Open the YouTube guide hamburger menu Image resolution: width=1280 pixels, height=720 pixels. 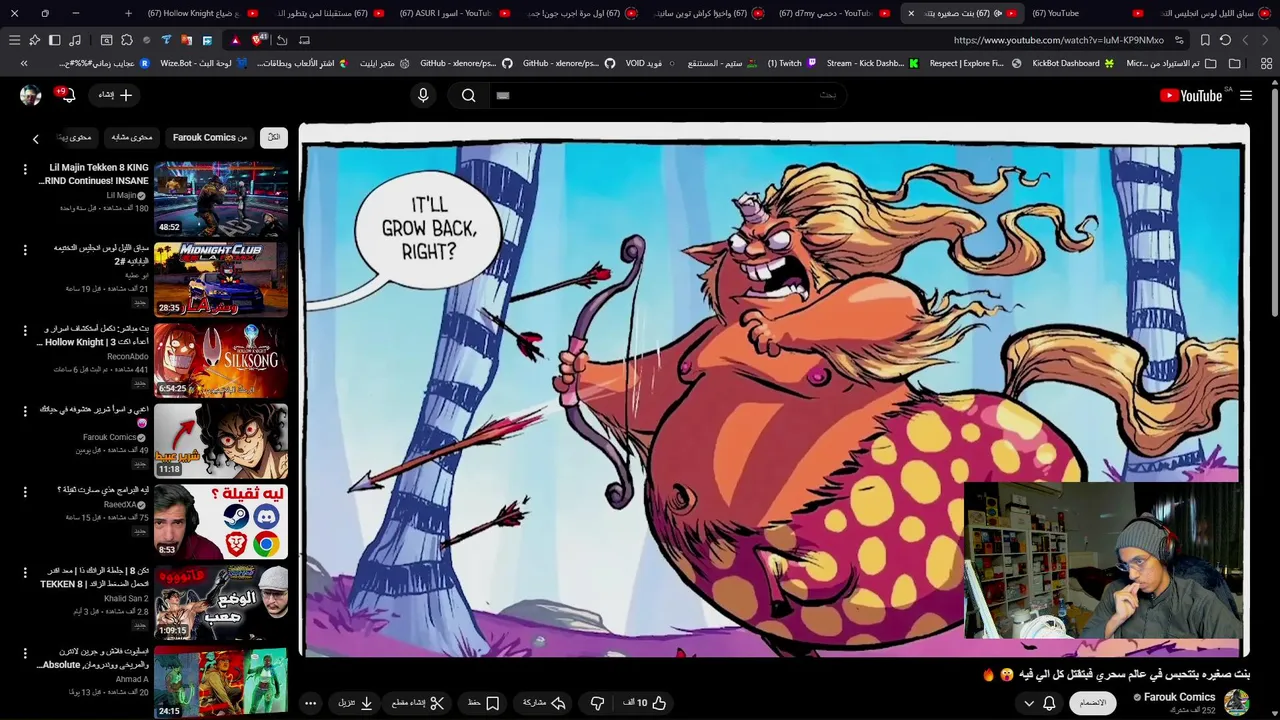coord(1246,95)
